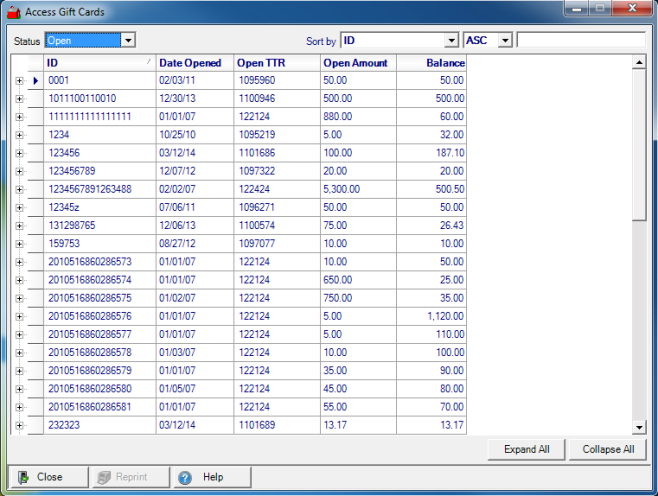
Task: Expand the row for gift card 159753
Action: click(x=18, y=243)
